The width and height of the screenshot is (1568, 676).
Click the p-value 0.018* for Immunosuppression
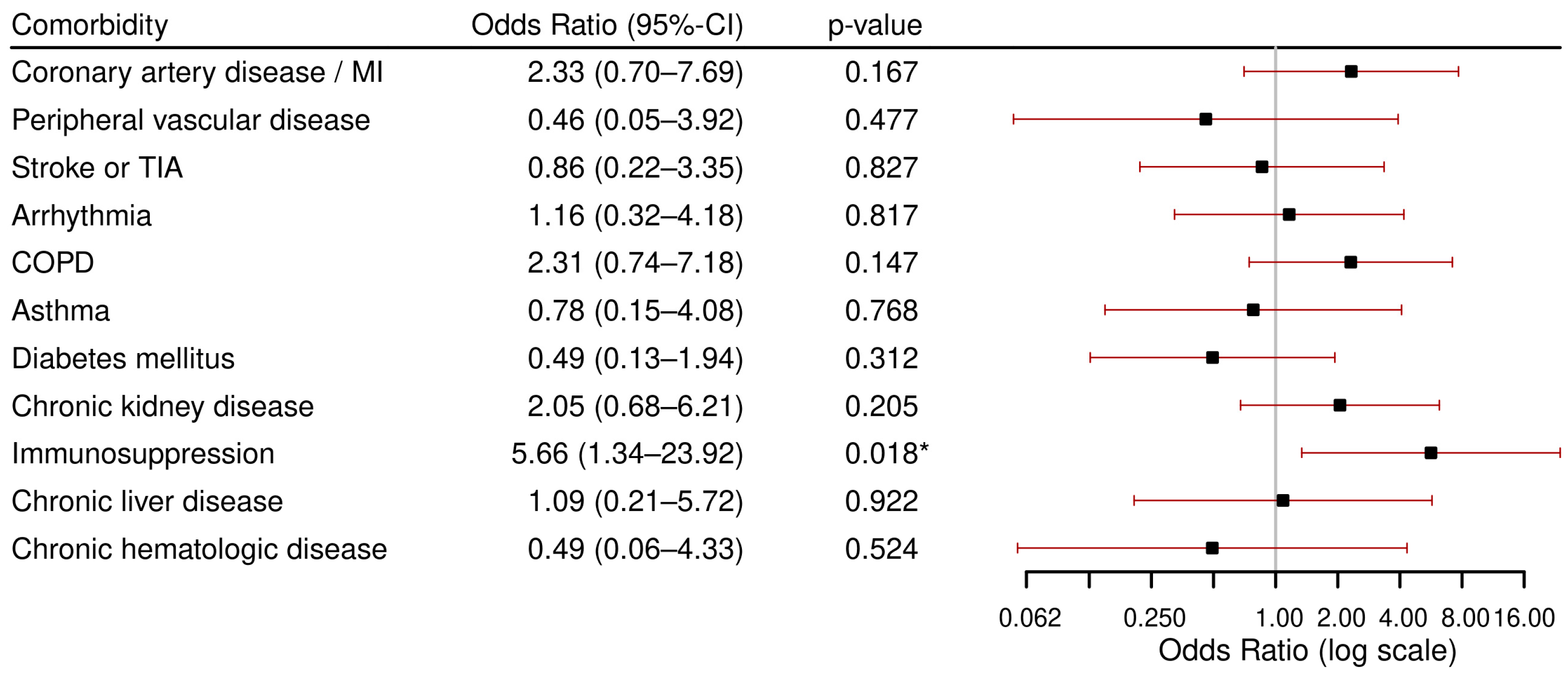point(886,453)
